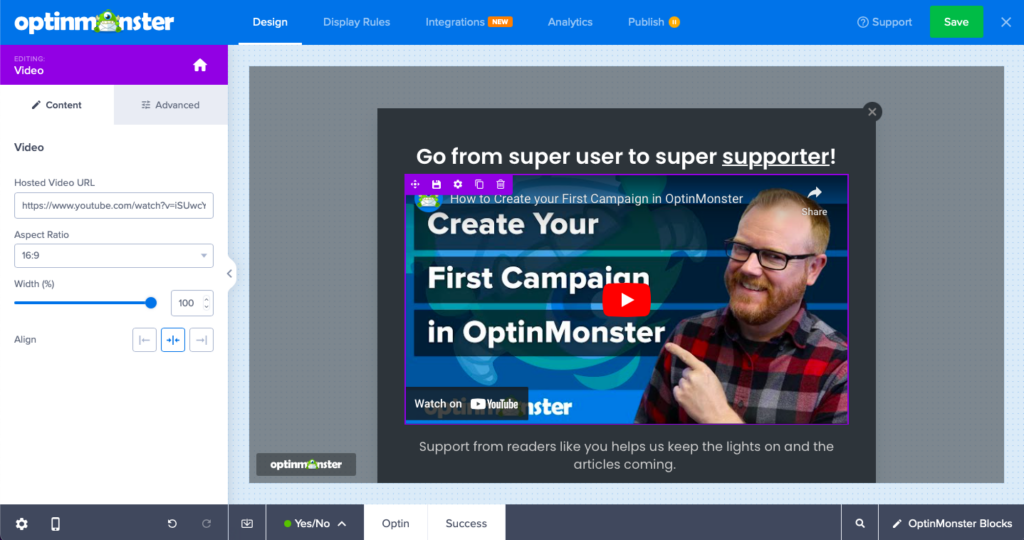Click the undo icon in bottom bar

172,524
